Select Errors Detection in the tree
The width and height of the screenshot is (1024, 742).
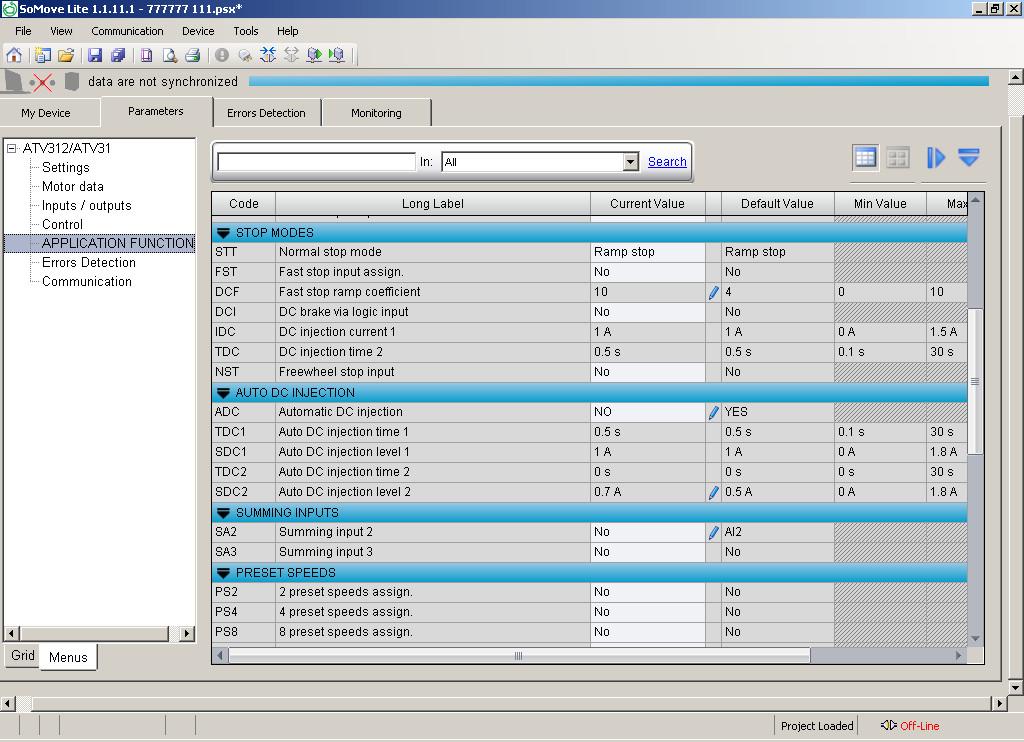pos(89,262)
